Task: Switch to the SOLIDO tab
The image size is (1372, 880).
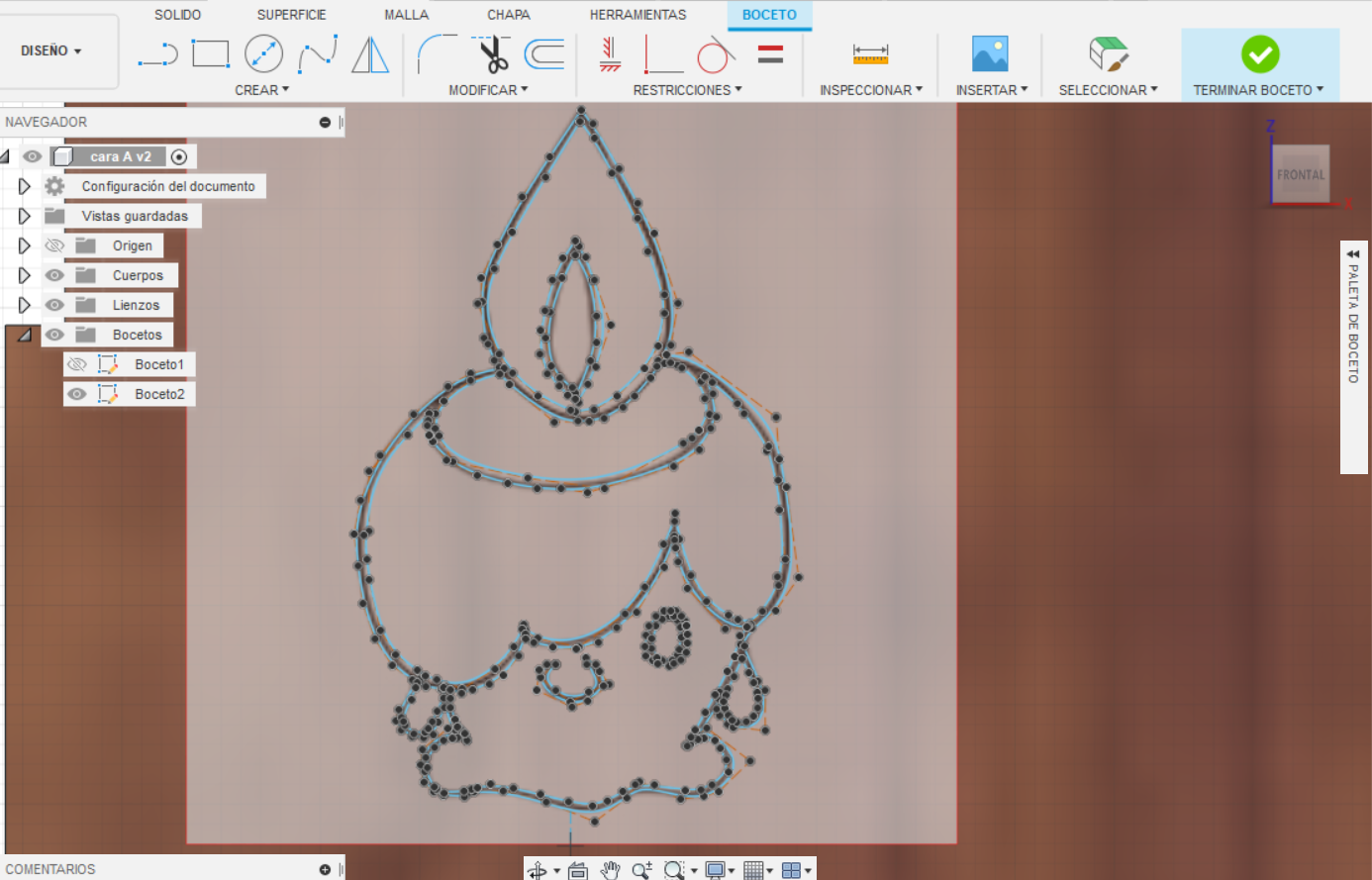Action: (177, 15)
